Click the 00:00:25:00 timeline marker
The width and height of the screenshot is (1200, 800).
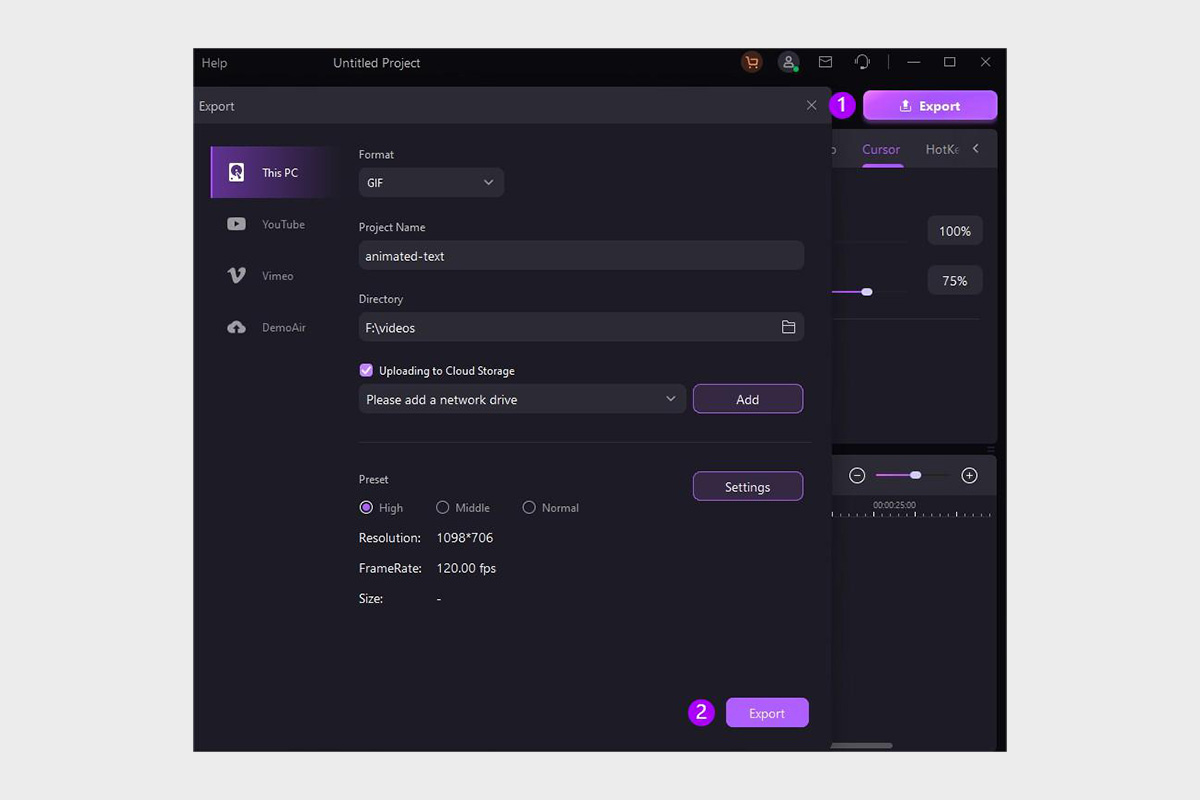pyautogui.click(x=894, y=505)
